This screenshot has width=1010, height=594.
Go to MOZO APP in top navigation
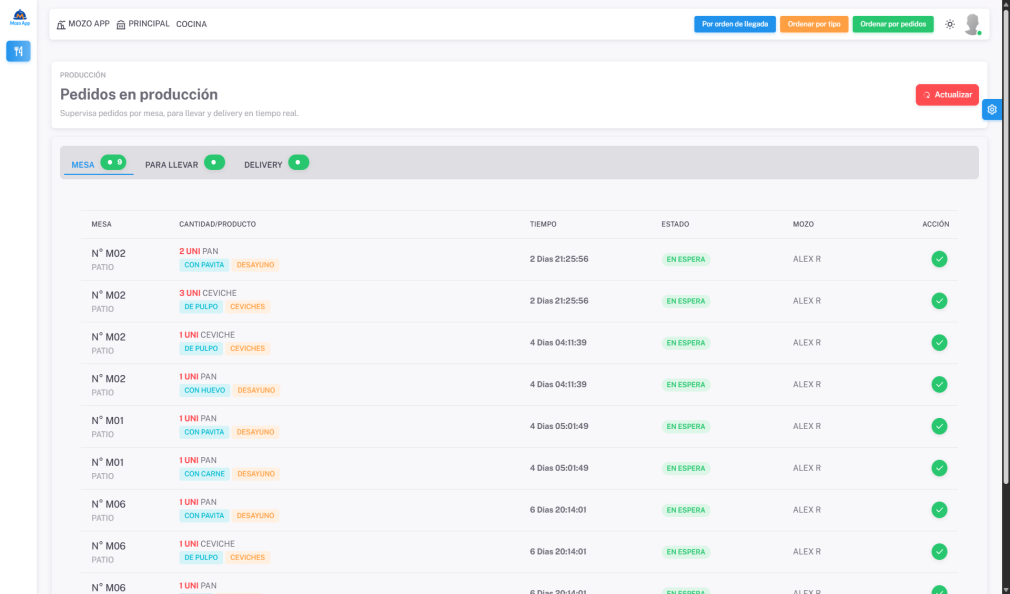tap(83, 24)
